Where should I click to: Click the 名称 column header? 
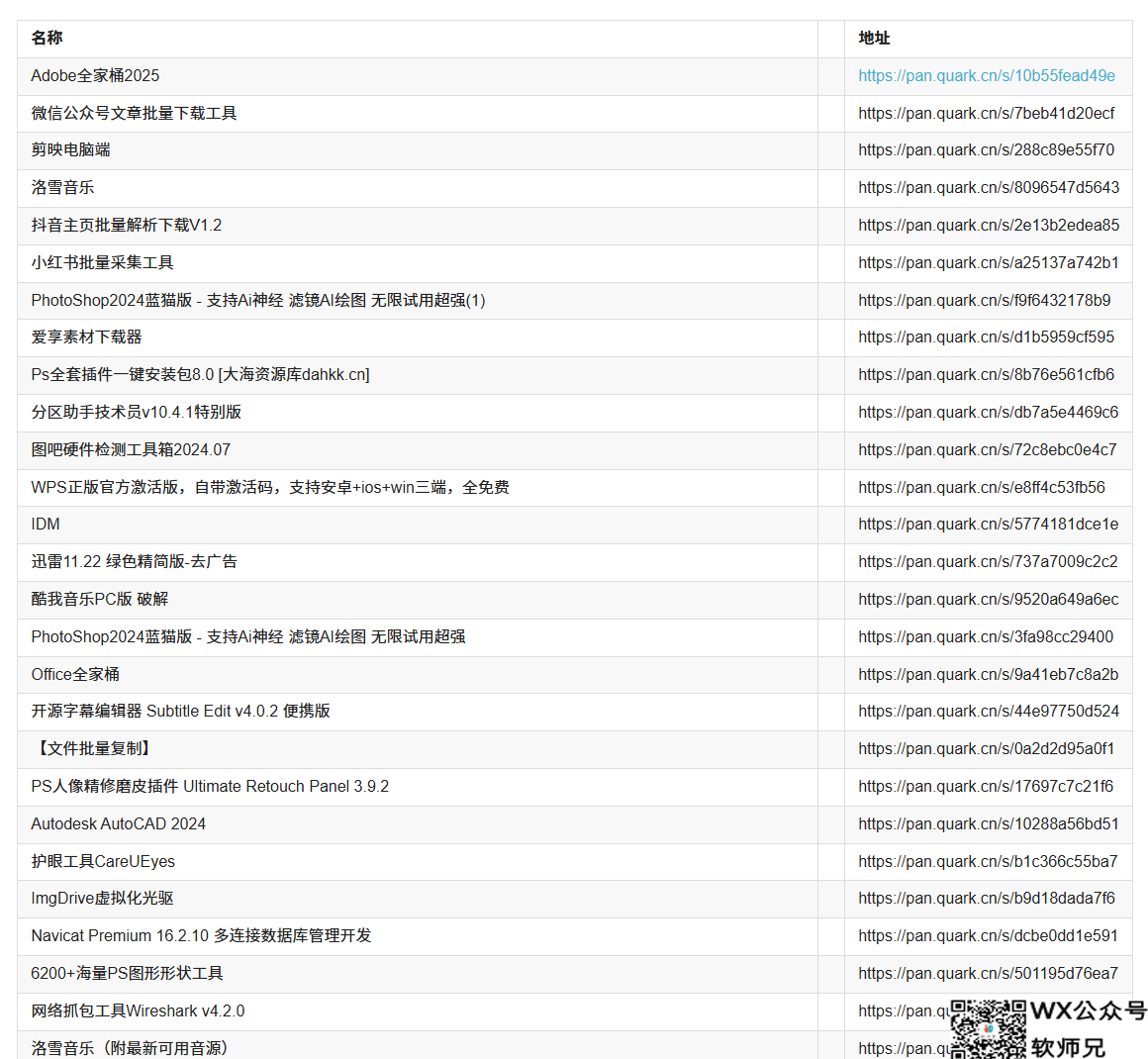[x=47, y=38]
